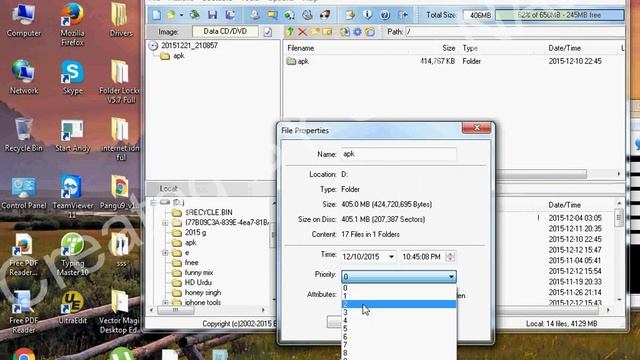The height and width of the screenshot is (360, 640).
Task: Open the Typing Master 10 desktop shortcut
Action: pos(72,254)
